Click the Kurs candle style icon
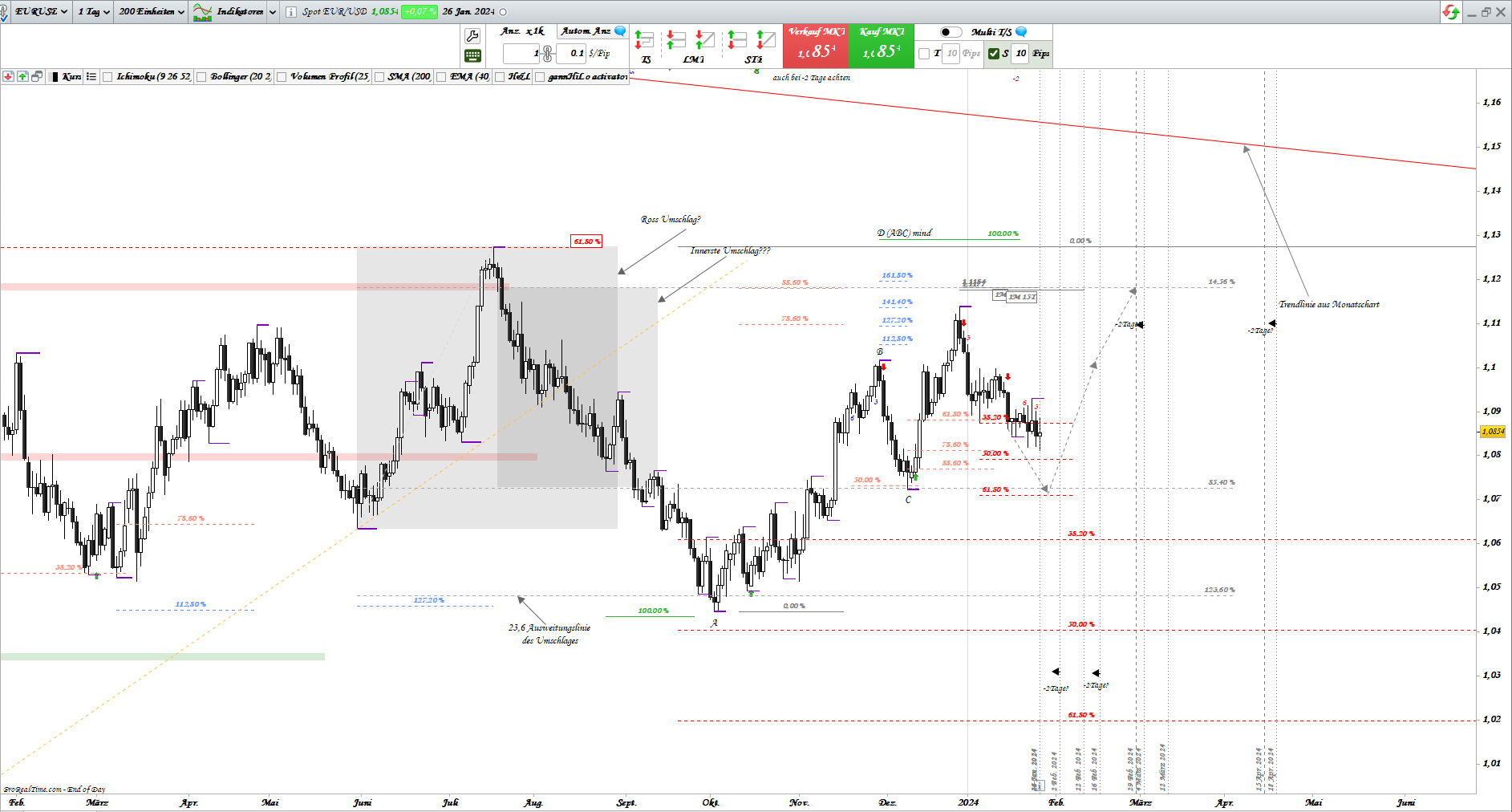Screen dimensions: 1512x812 (55, 76)
